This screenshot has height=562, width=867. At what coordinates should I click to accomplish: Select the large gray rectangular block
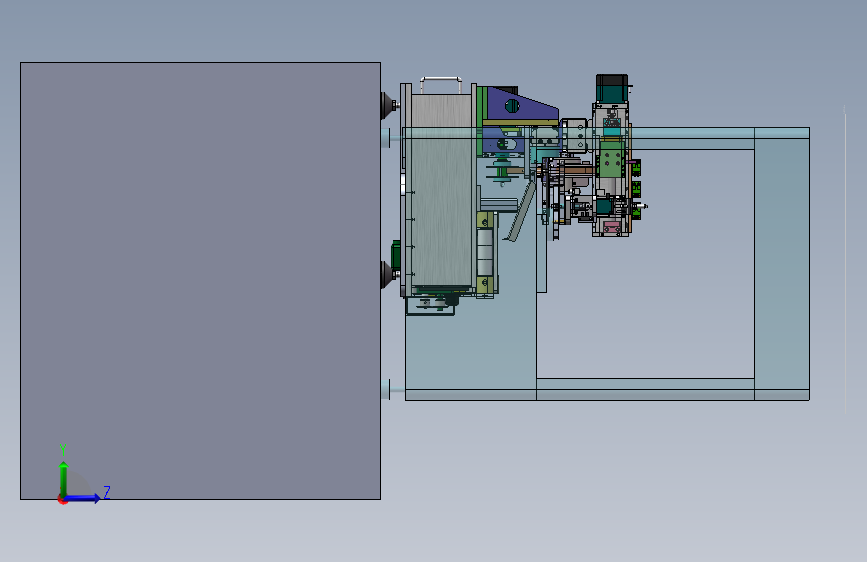[x=200, y=280]
